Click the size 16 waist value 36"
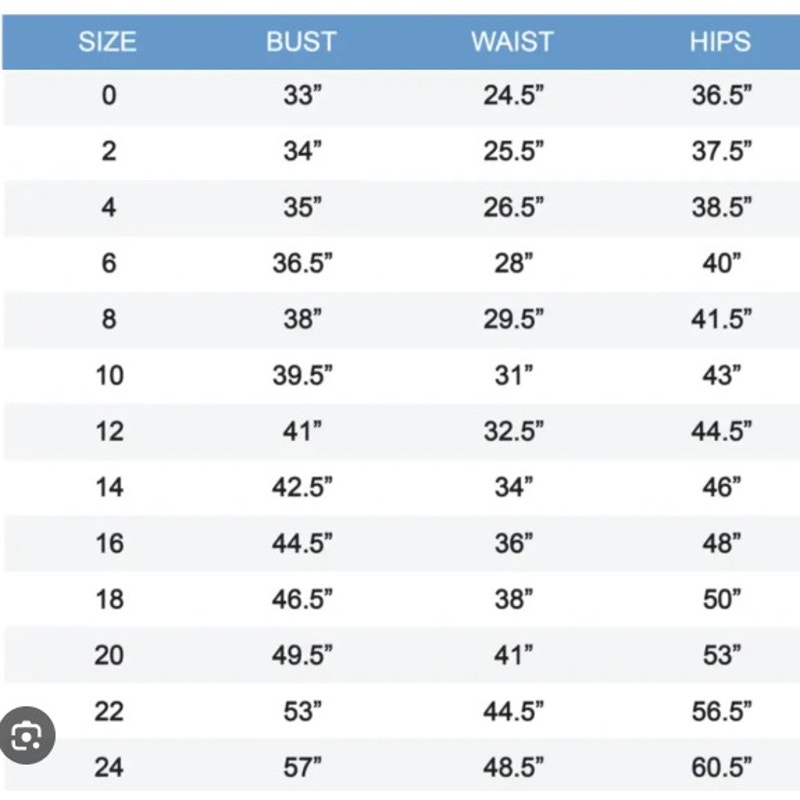Viewport: 800px width, 800px height. click(x=514, y=543)
